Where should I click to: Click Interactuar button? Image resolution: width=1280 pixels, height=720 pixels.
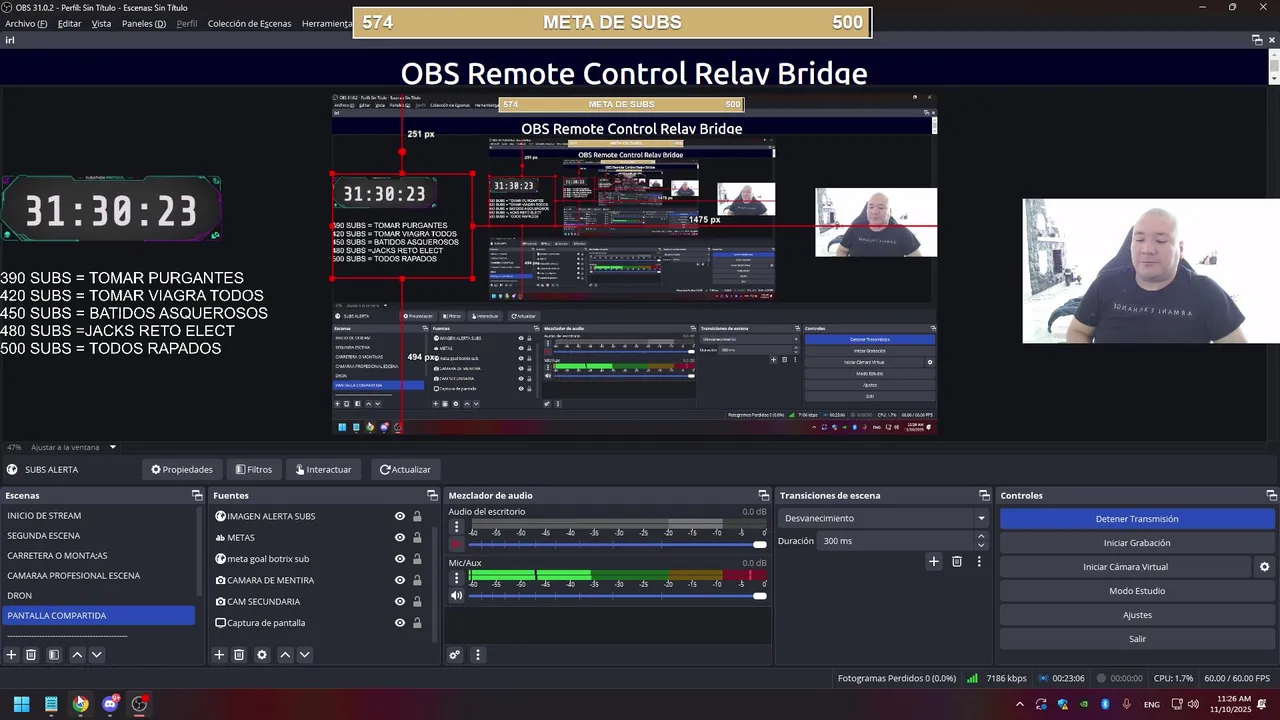(x=323, y=469)
